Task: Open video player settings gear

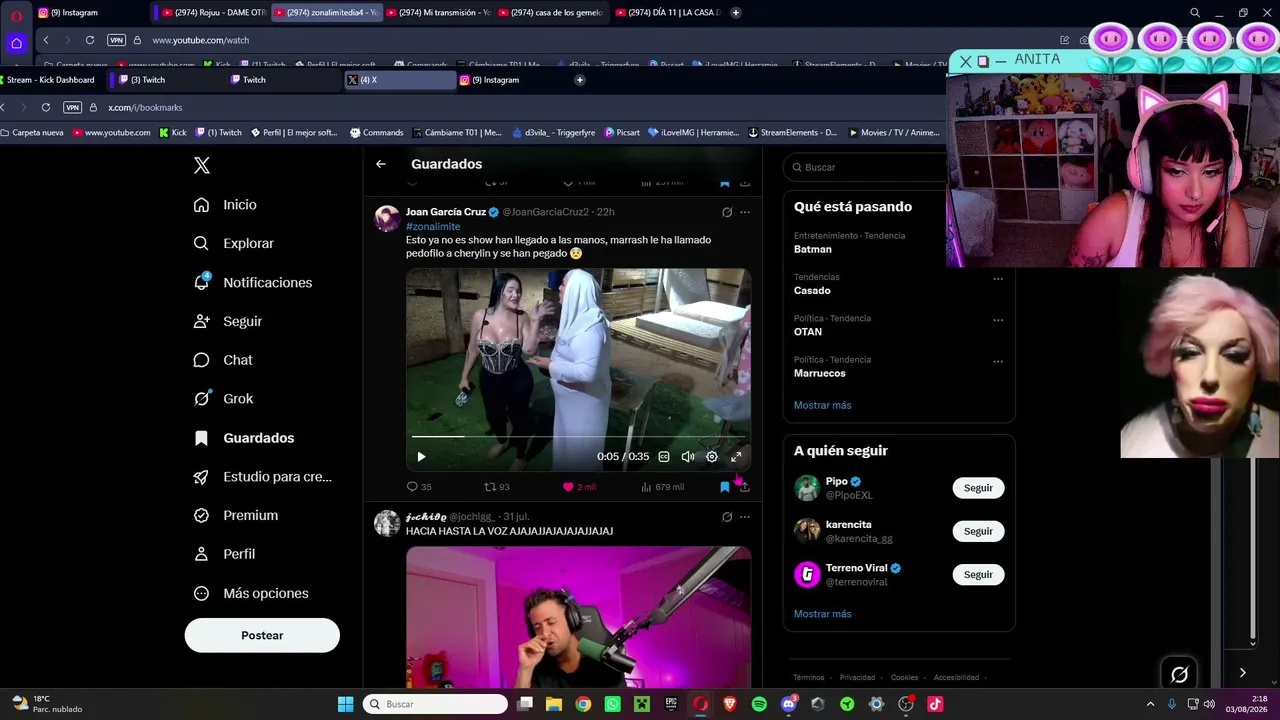Action: pyautogui.click(x=712, y=457)
